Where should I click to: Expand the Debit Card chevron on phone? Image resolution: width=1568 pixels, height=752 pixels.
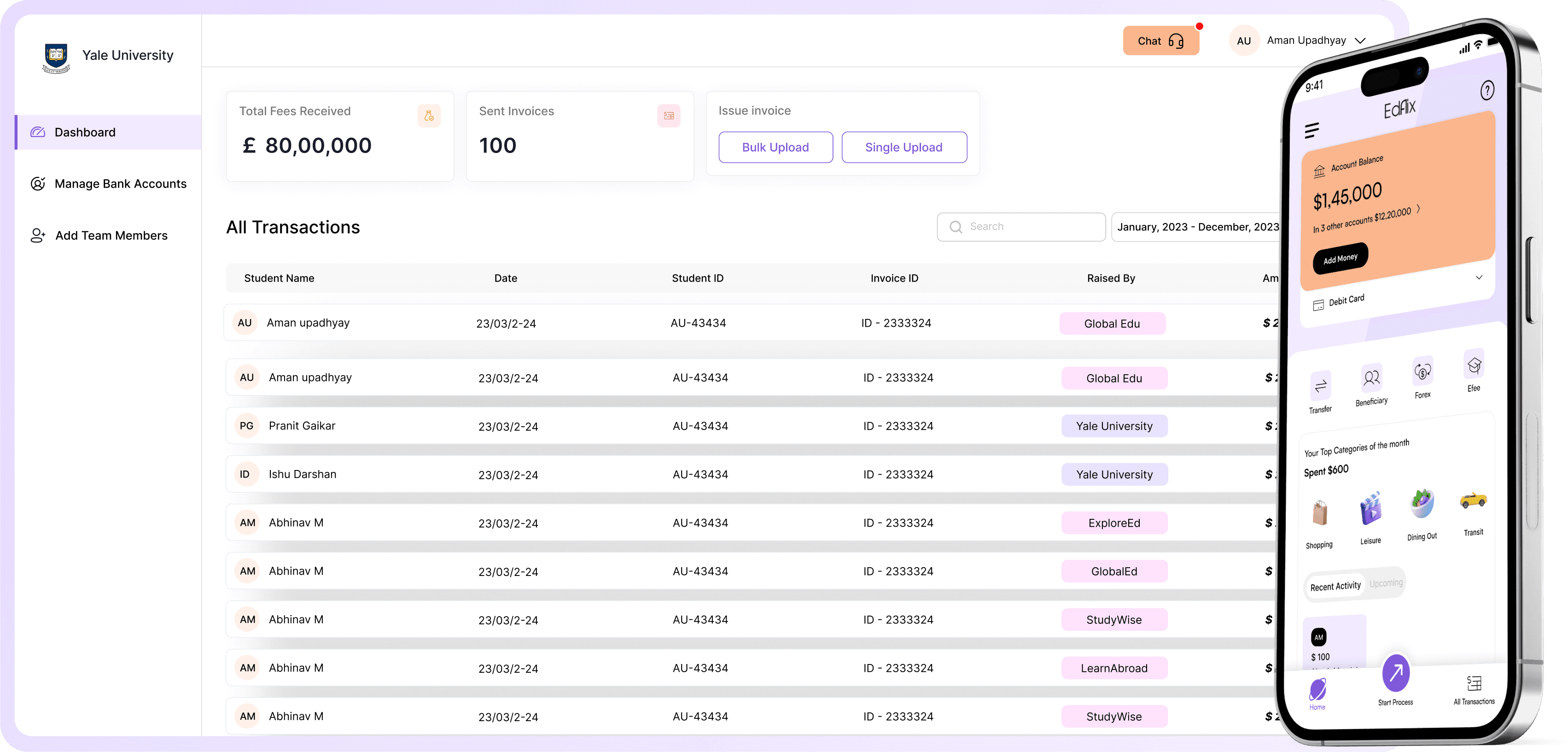(x=1479, y=278)
